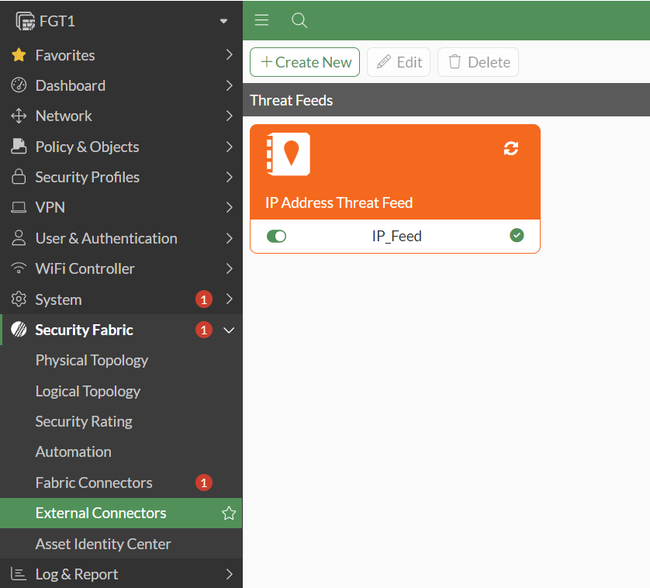Expand the Network menu section
The height and width of the screenshot is (588, 650).
pos(229,116)
